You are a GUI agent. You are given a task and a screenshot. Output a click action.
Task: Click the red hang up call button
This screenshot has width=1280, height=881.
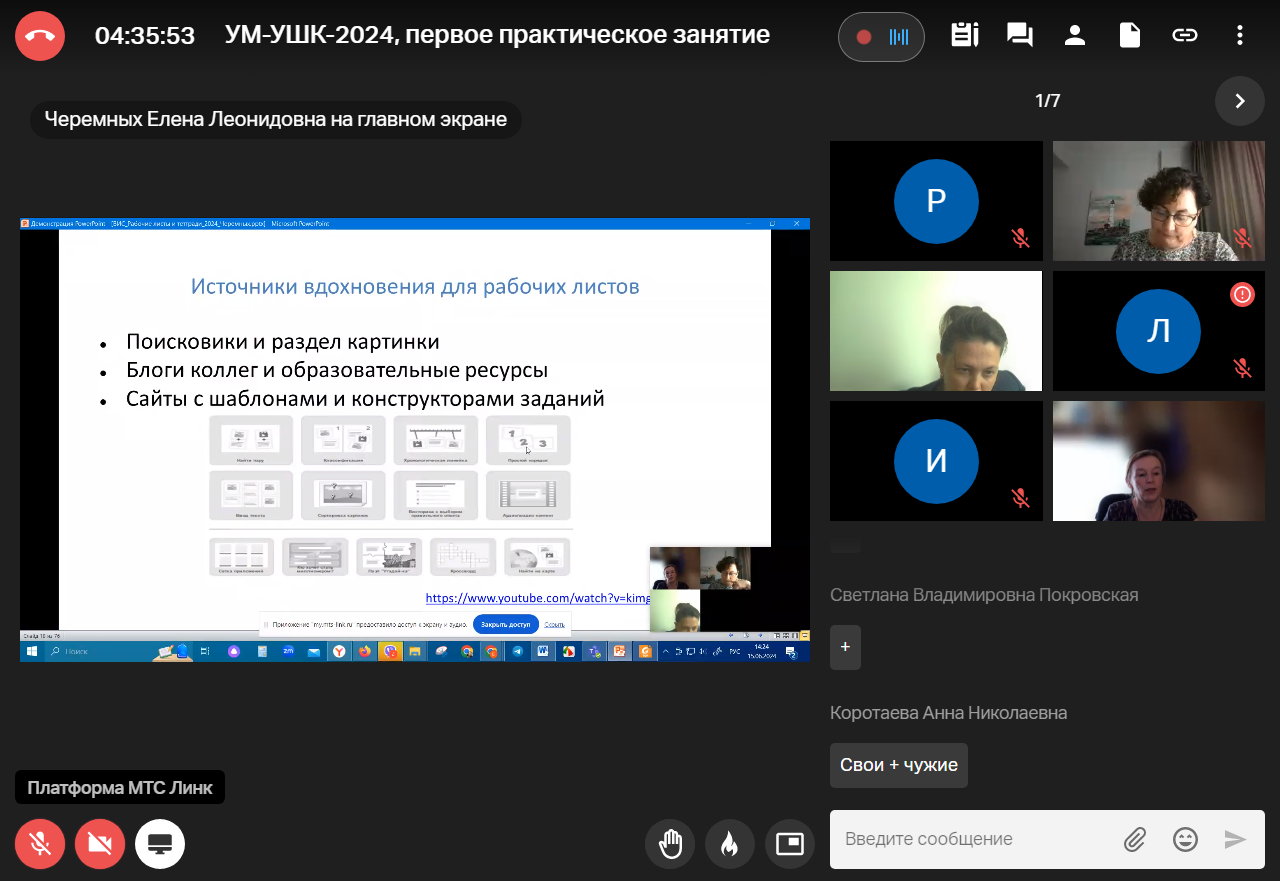[x=40, y=36]
